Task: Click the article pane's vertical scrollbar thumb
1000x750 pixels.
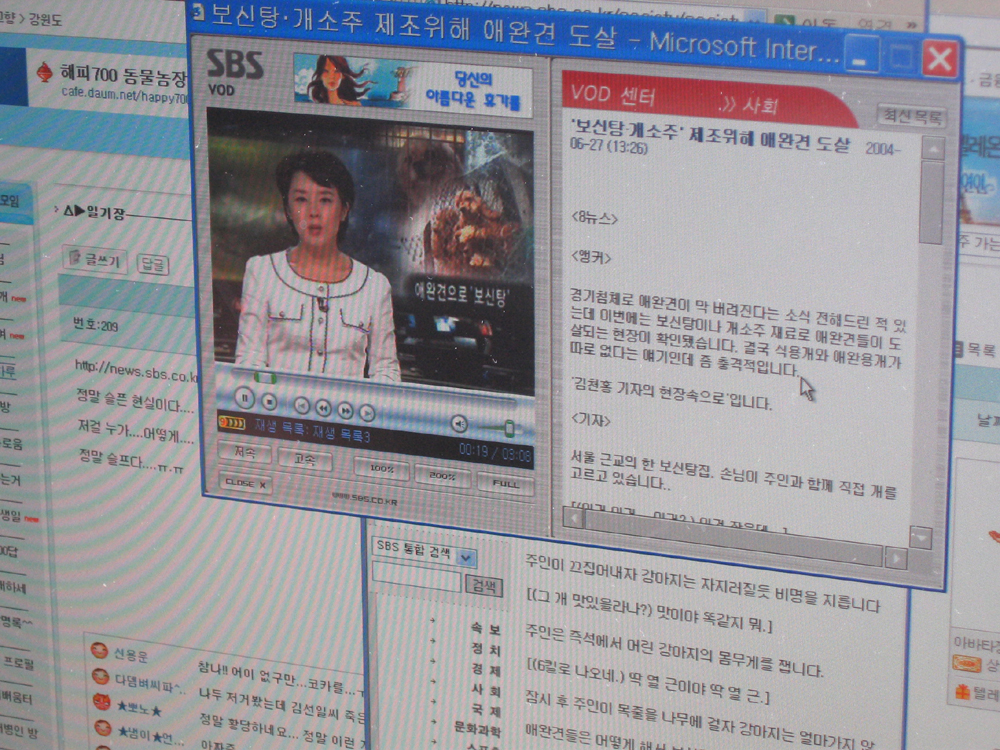Action: click(932, 203)
